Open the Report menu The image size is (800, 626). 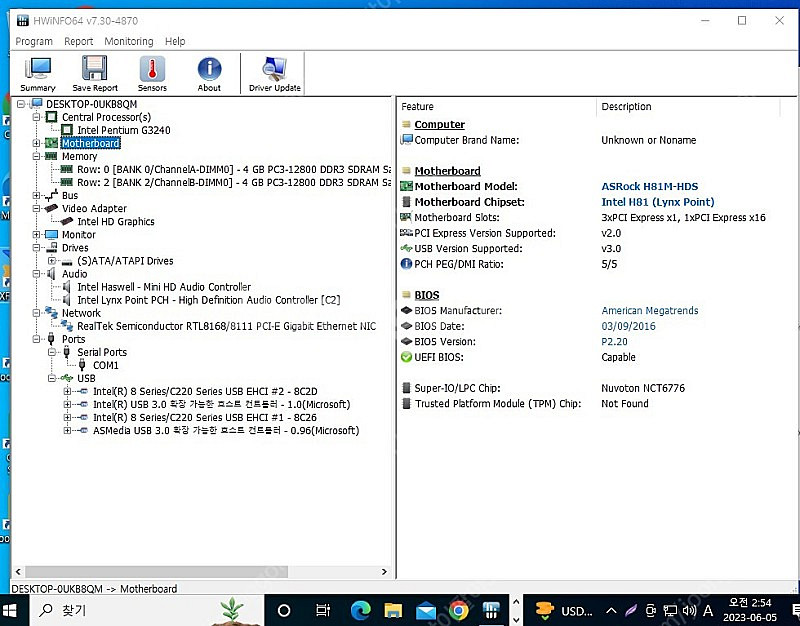pyautogui.click(x=79, y=41)
